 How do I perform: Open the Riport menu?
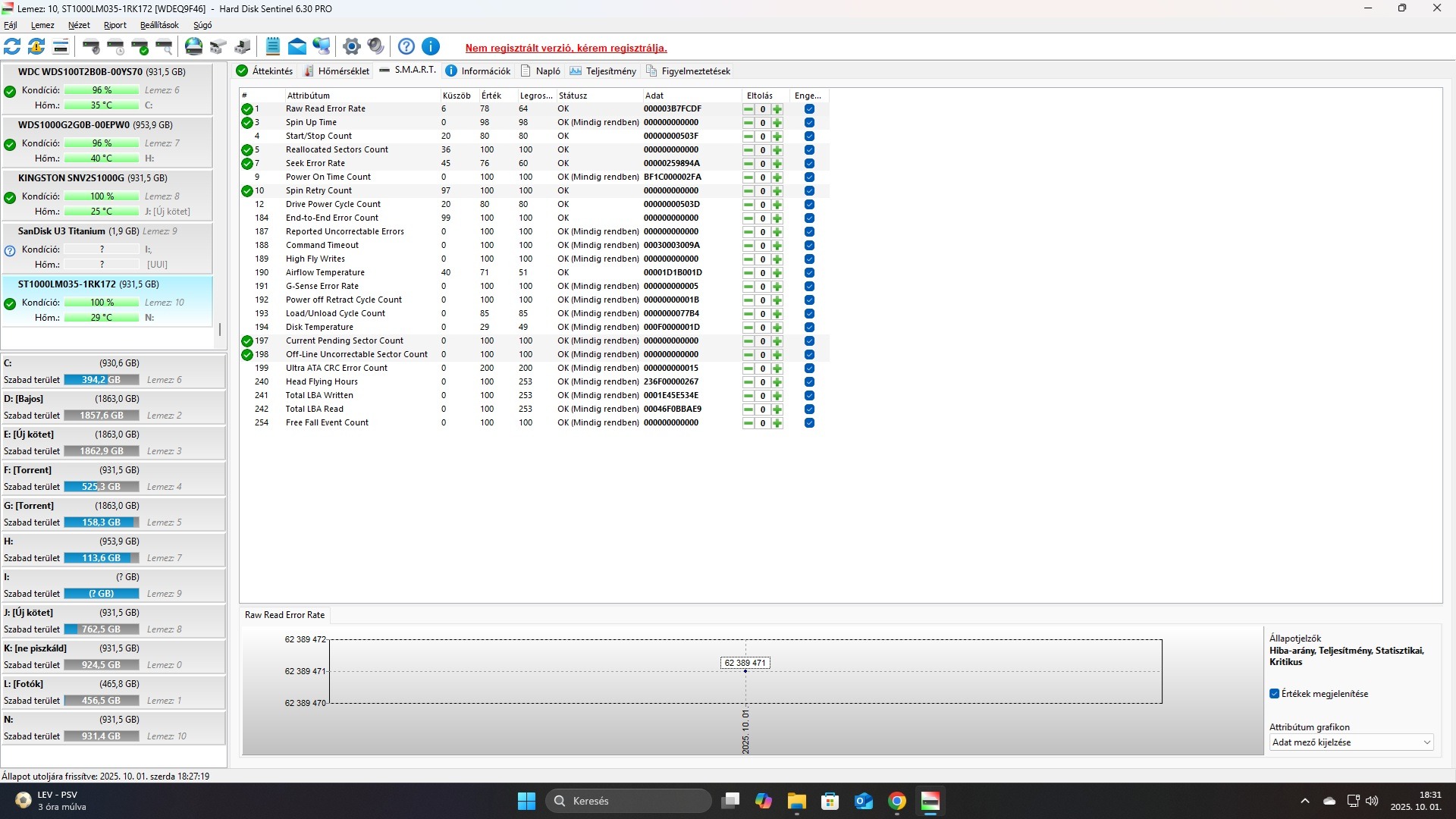tap(115, 25)
